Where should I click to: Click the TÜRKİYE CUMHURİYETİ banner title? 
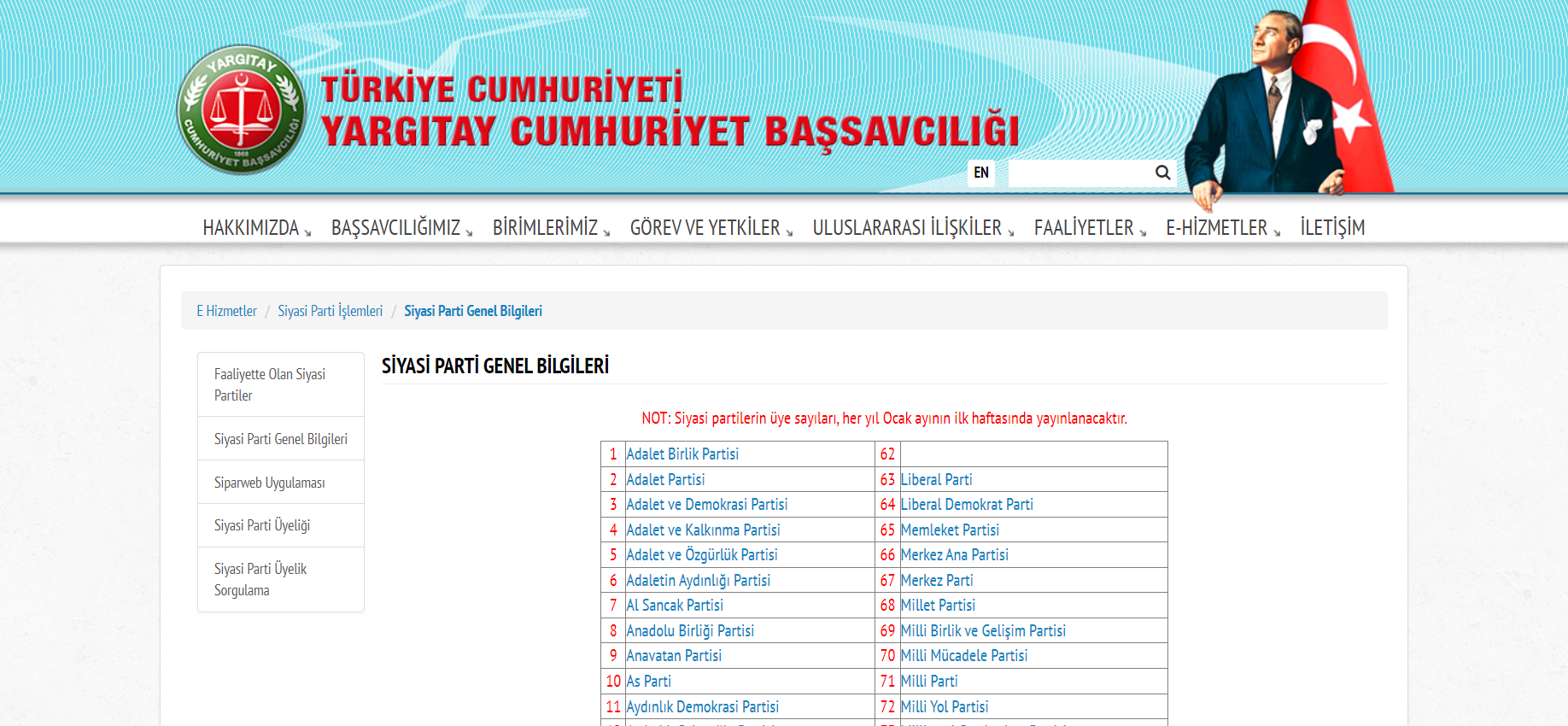[x=501, y=89]
